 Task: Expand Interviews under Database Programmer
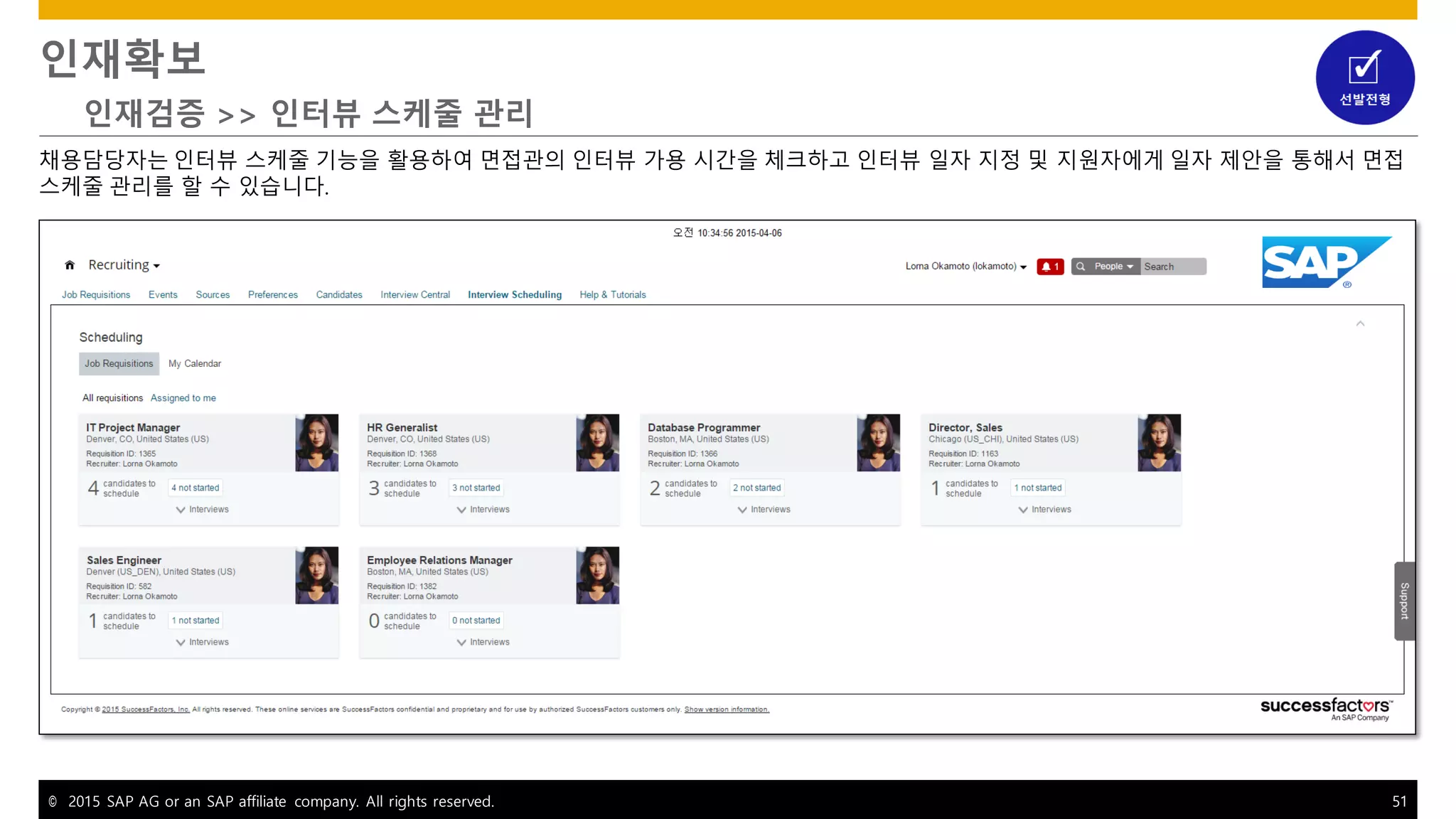coord(764,510)
